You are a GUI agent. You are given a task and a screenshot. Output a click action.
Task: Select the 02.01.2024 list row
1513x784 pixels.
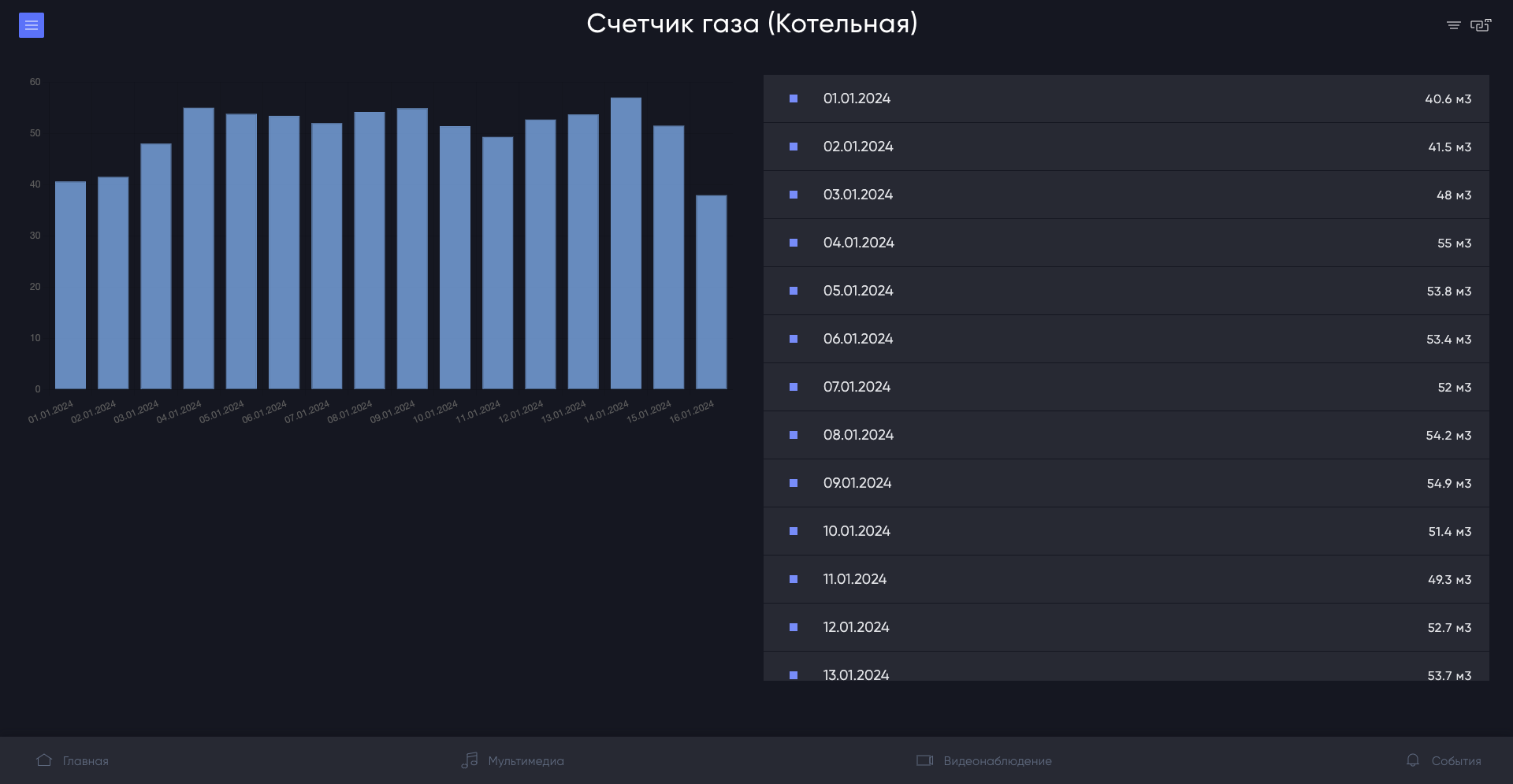pos(1126,147)
